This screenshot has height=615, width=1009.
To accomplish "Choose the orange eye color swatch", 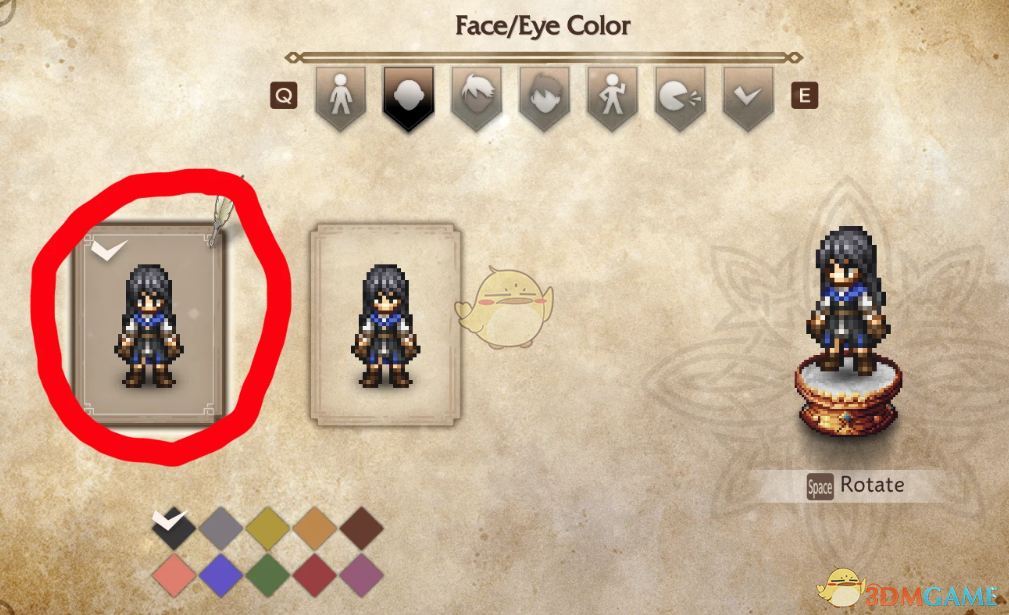I will coord(315,528).
